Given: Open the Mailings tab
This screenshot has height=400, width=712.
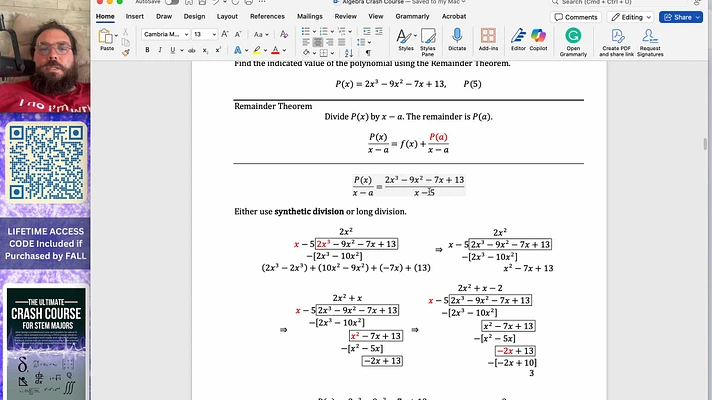Looking at the screenshot, I should point(310,16).
